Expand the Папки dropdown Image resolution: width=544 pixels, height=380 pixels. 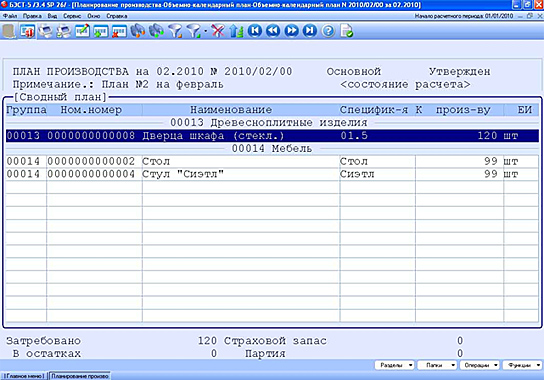437,365
